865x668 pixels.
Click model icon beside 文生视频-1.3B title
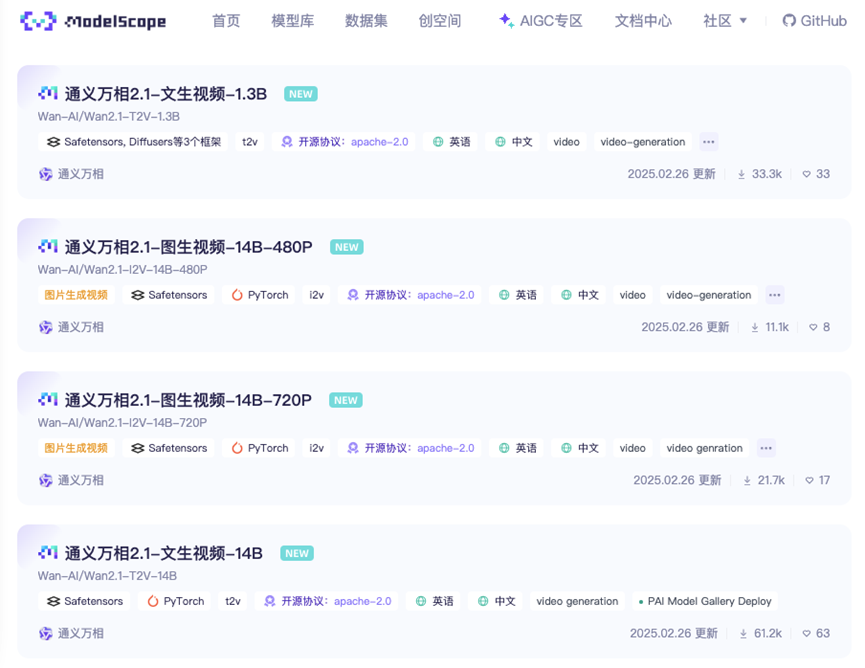tap(48, 93)
